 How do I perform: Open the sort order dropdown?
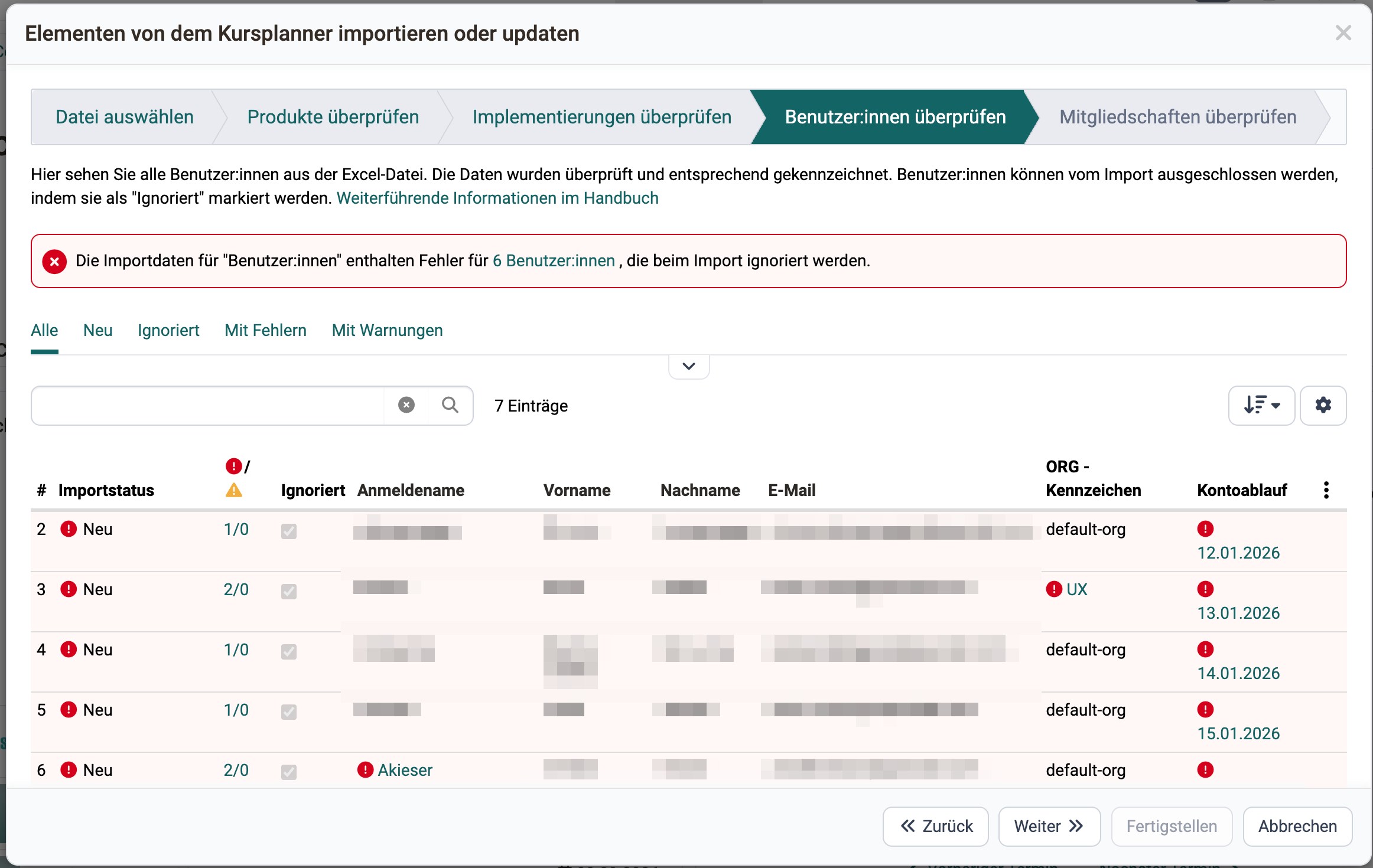1261,406
